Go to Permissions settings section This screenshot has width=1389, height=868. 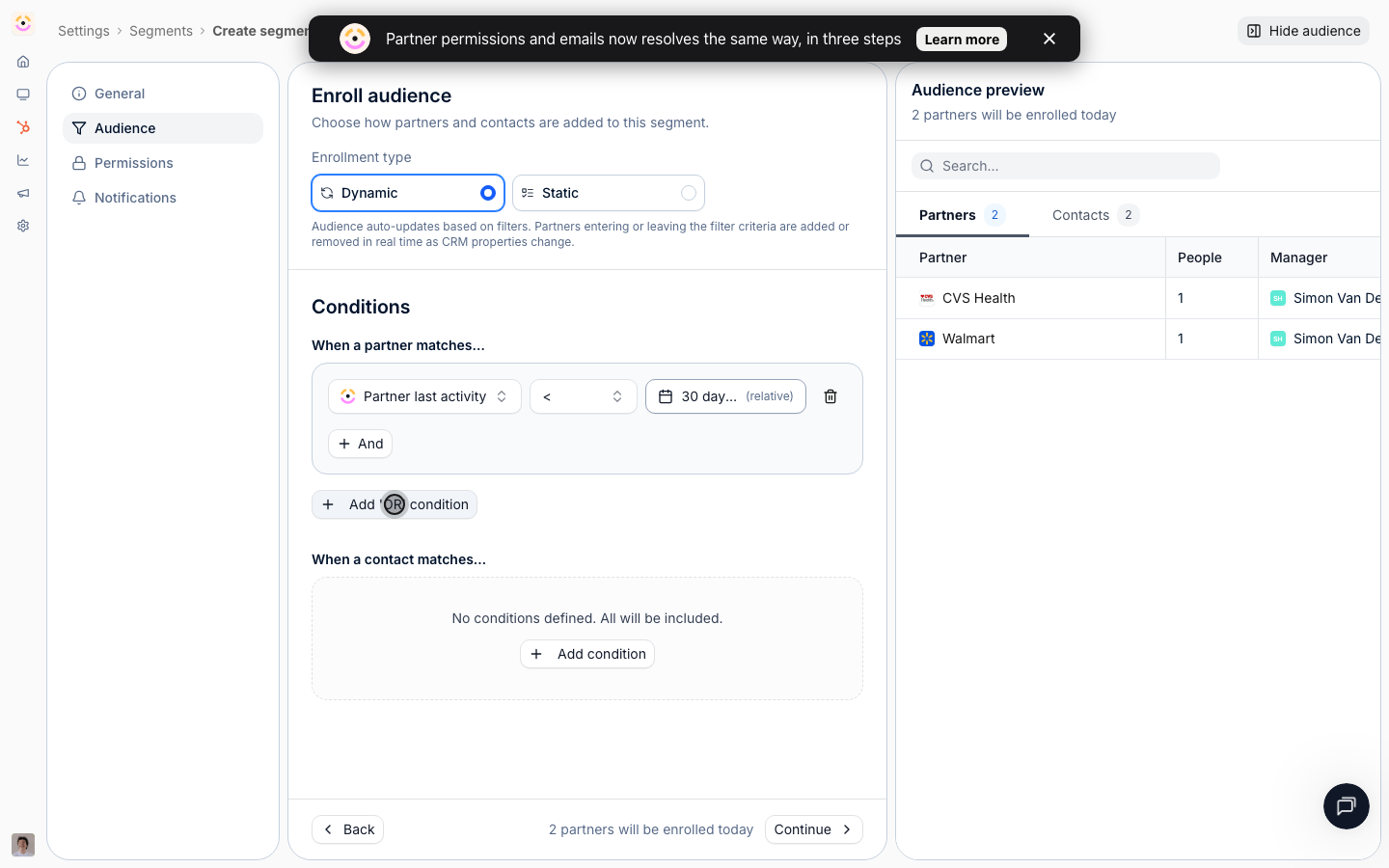point(163,163)
